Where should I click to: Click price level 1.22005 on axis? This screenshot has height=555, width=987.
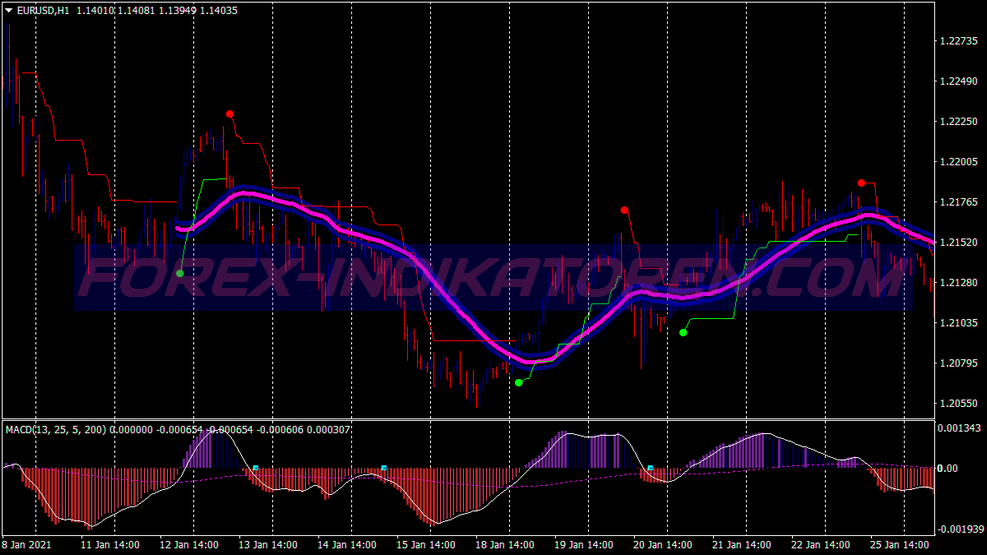tap(959, 162)
